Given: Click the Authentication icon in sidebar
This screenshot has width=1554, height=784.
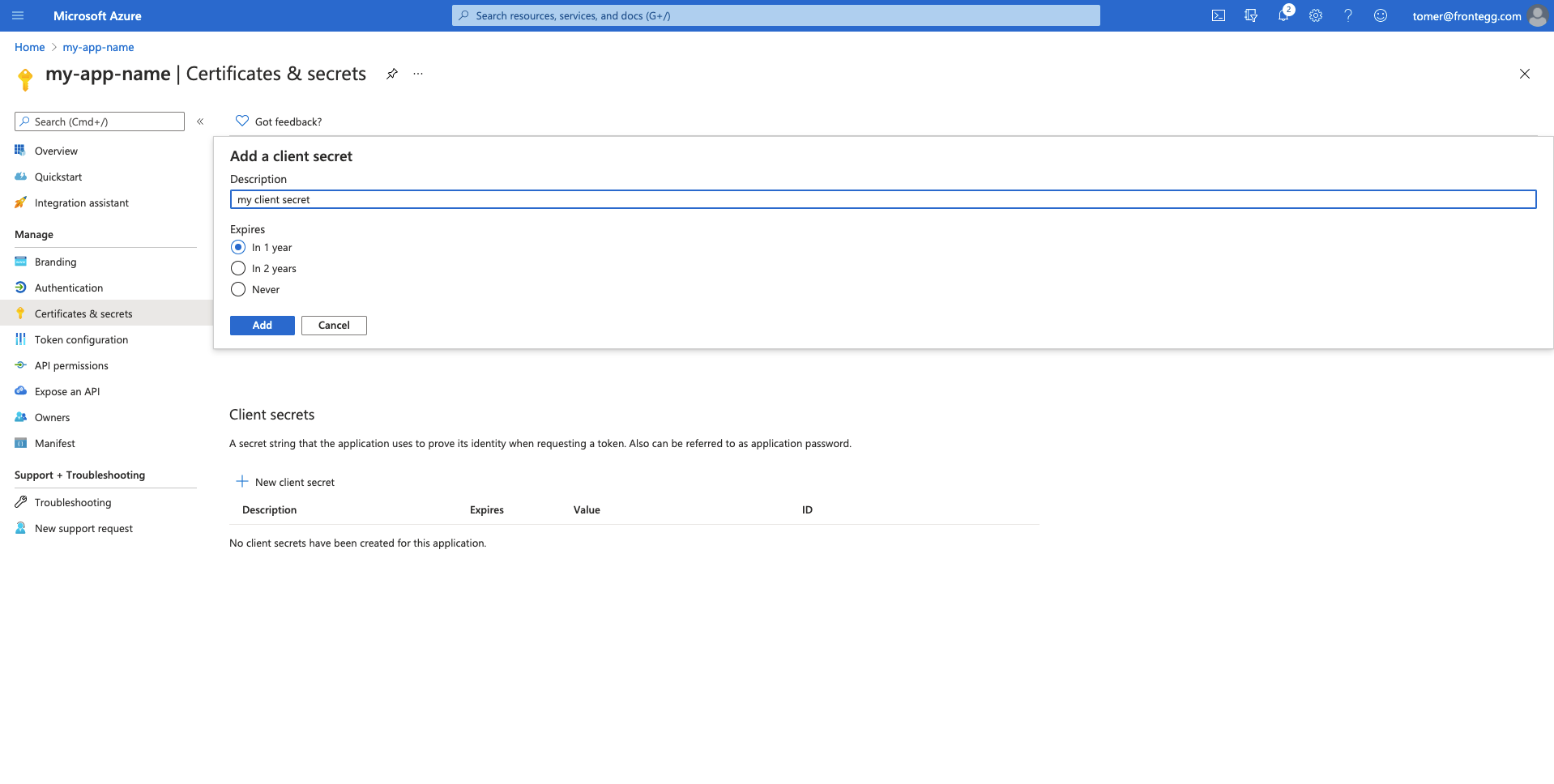Looking at the screenshot, I should 20,287.
